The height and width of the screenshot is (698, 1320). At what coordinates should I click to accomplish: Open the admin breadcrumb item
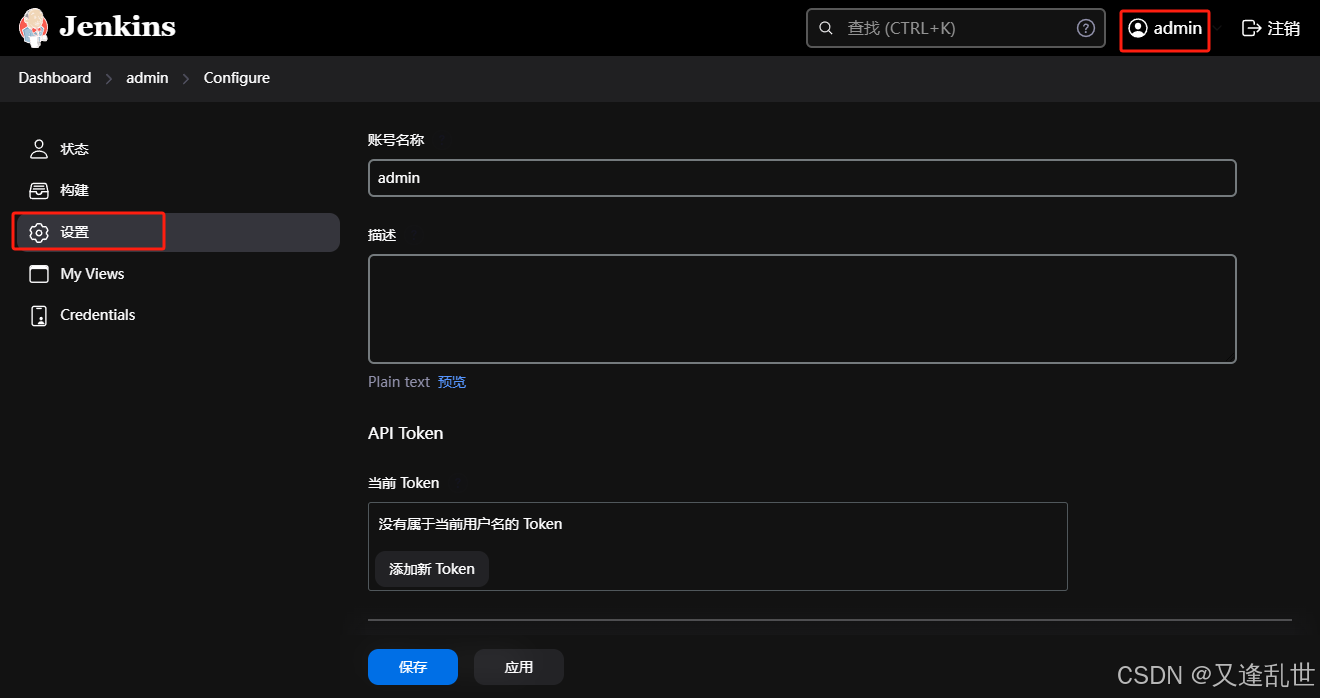[x=147, y=78]
